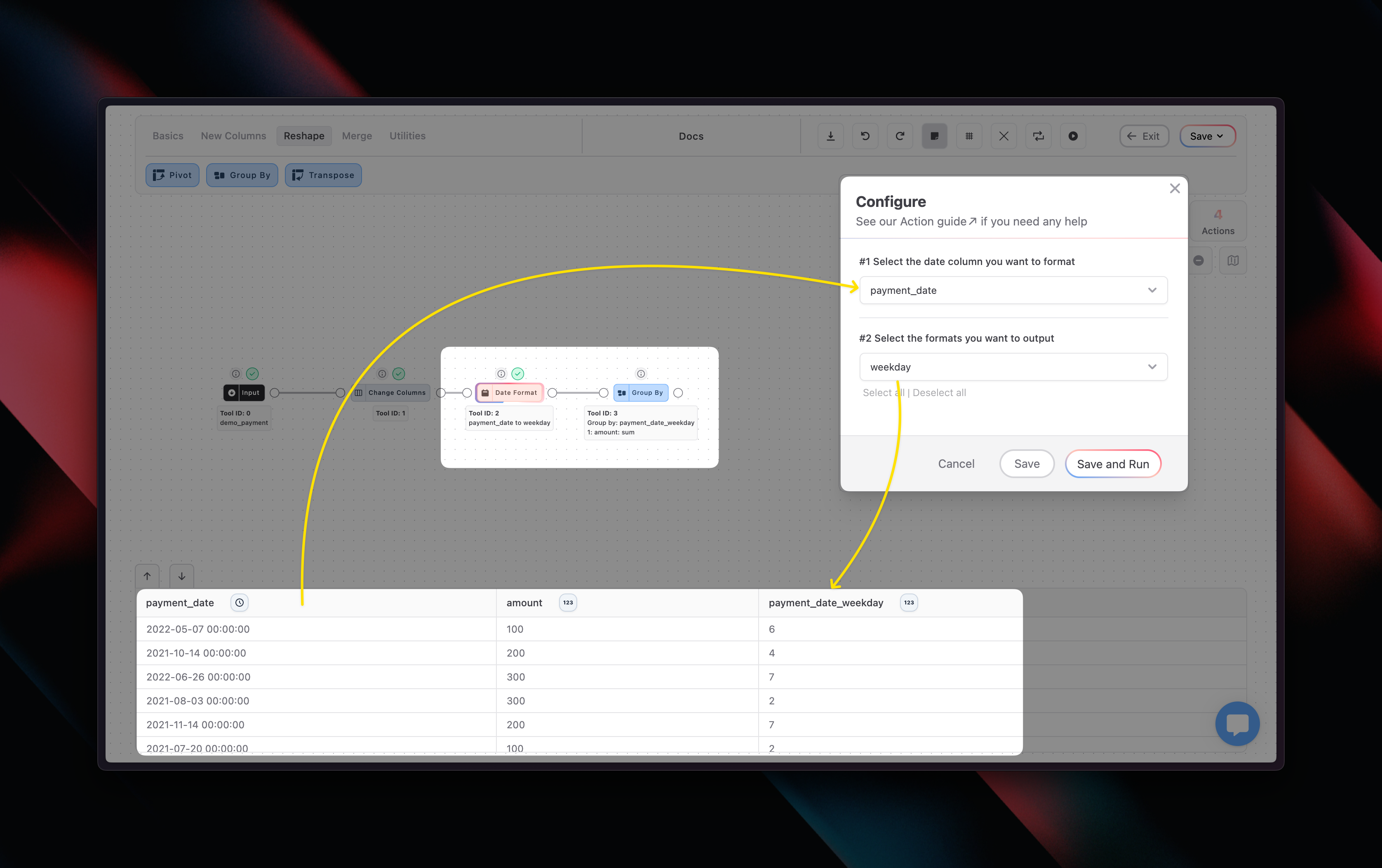Open the Save dropdown in the toolbar
Image resolution: width=1382 pixels, height=868 pixels.
click(1207, 136)
